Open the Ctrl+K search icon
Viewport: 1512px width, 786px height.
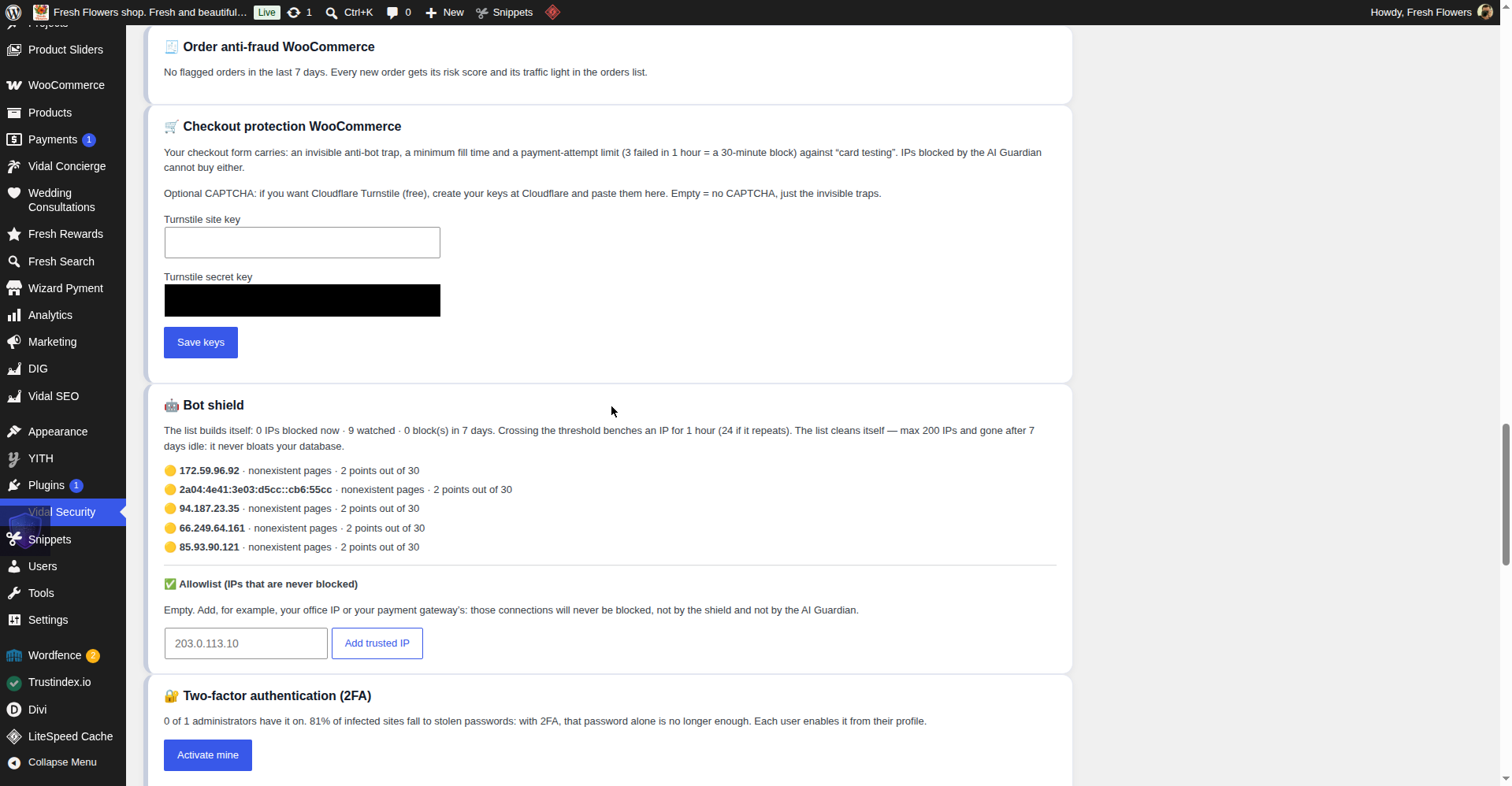point(332,13)
